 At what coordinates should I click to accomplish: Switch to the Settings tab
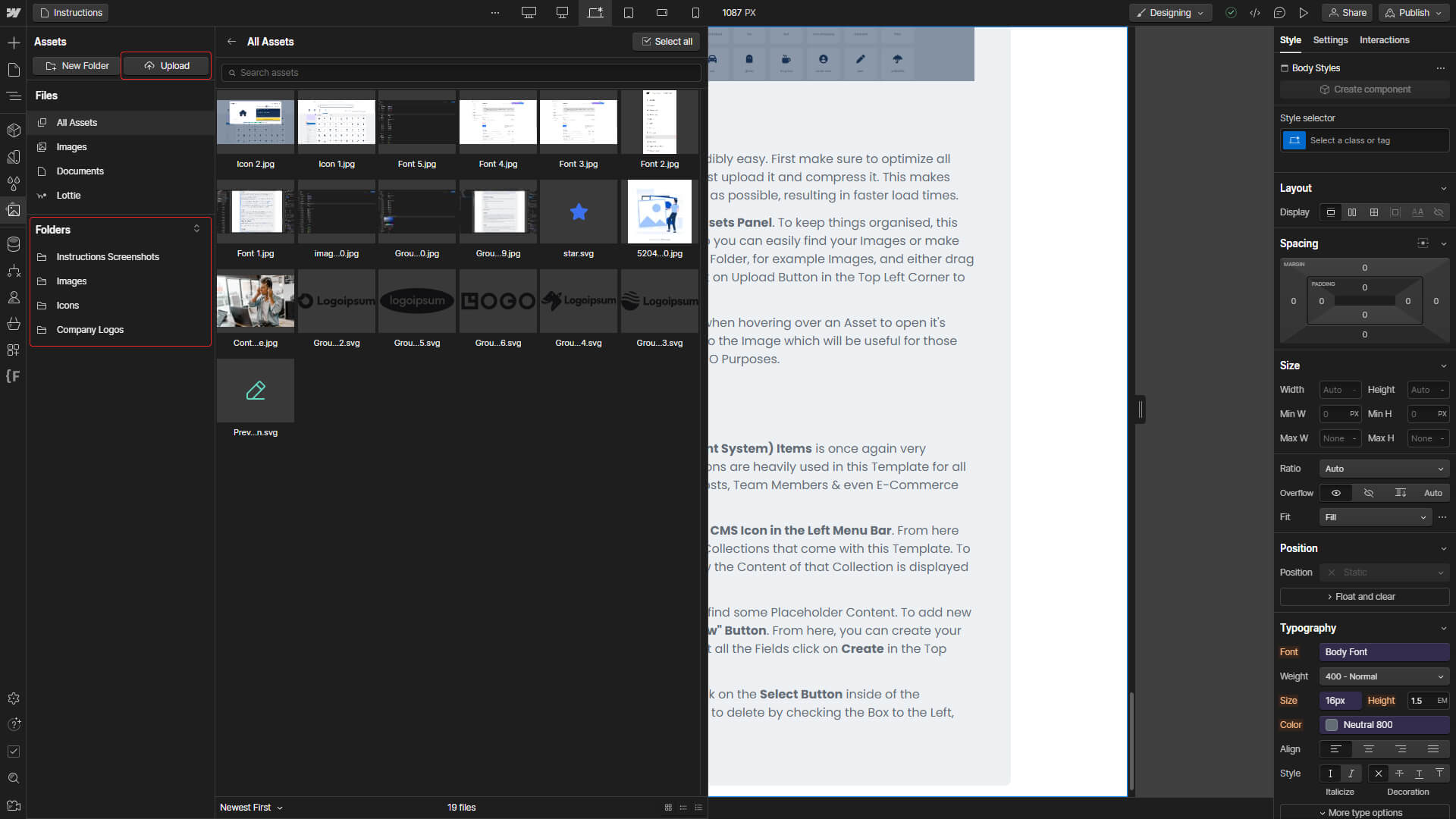pyautogui.click(x=1330, y=40)
